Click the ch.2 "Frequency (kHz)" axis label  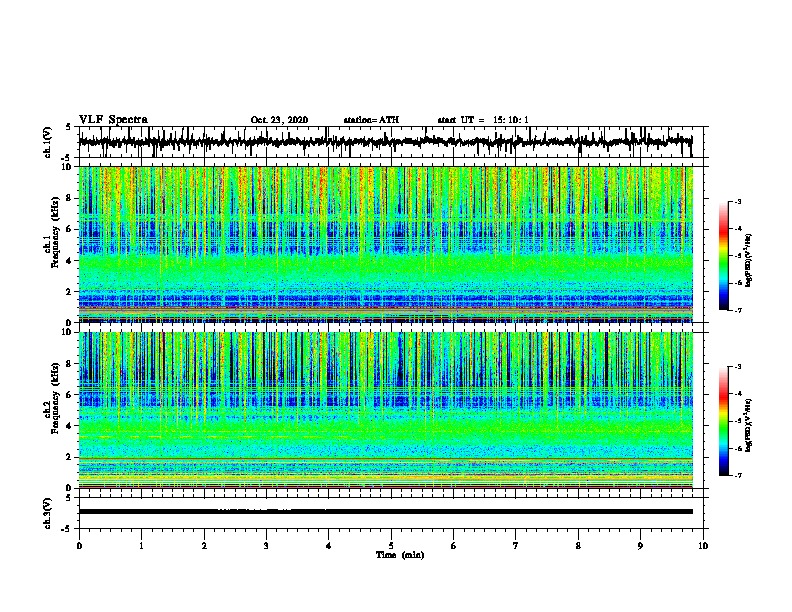tap(55, 398)
